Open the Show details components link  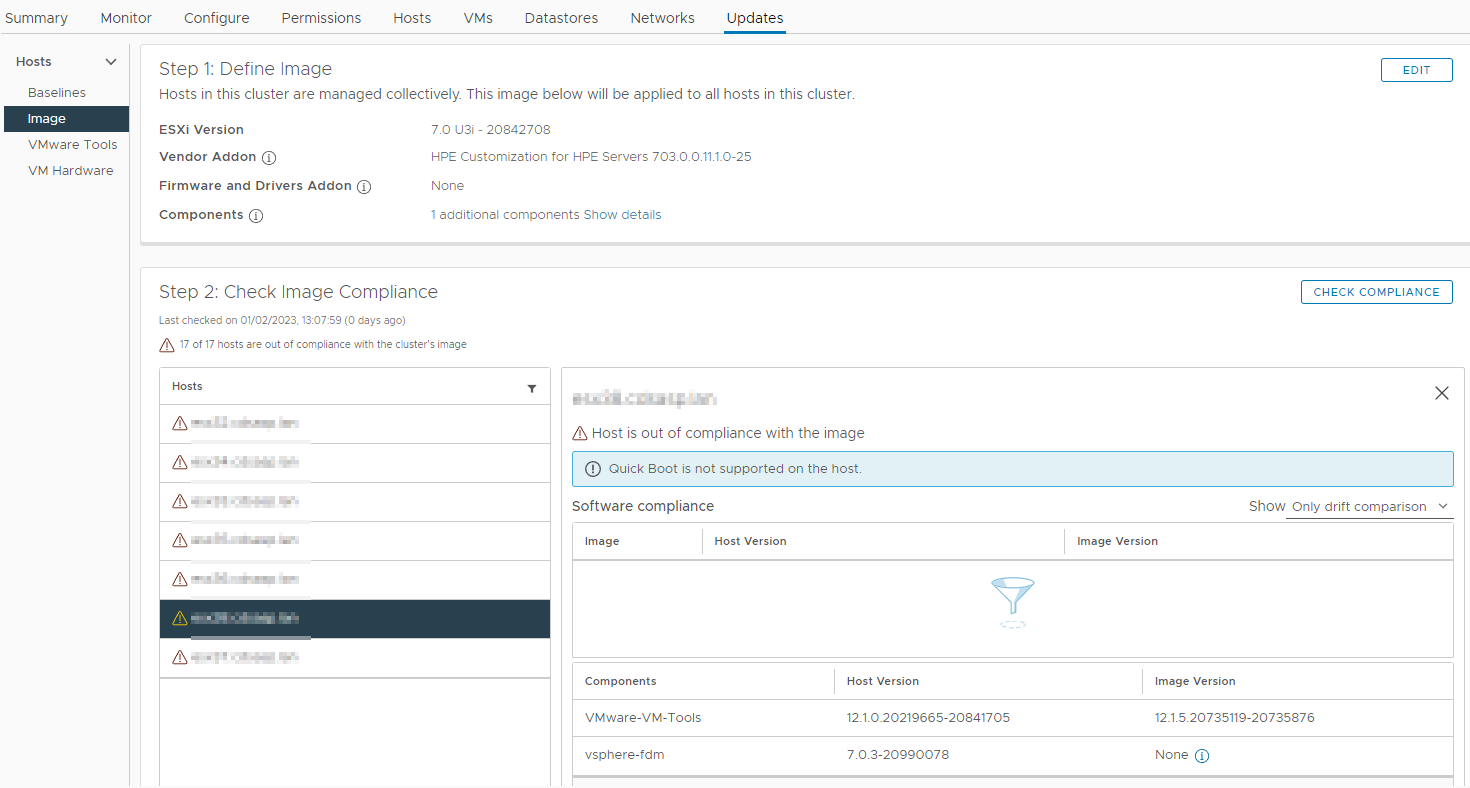click(x=622, y=215)
